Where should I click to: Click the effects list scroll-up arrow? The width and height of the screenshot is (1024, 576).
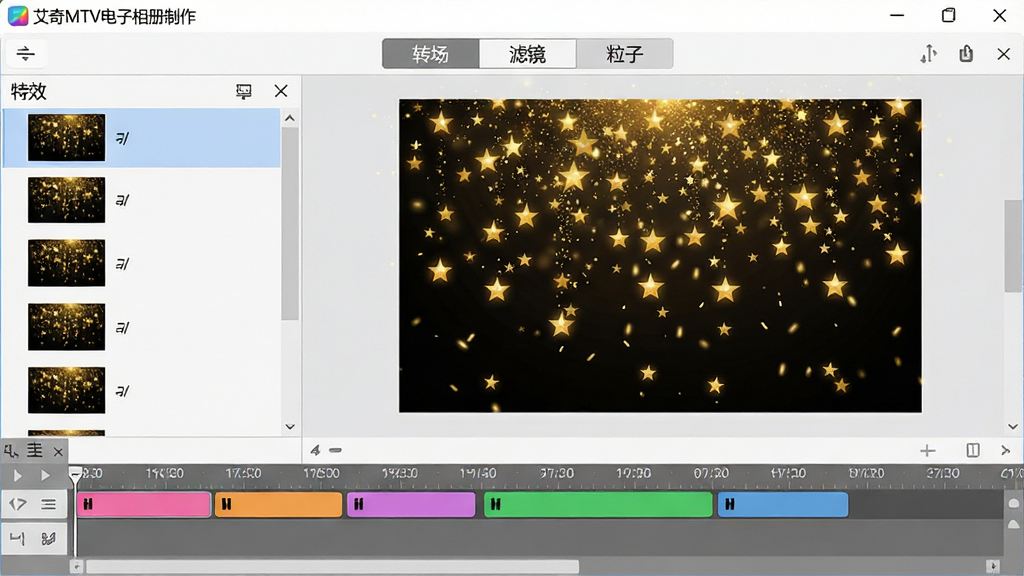pyautogui.click(x=290, y=118)
